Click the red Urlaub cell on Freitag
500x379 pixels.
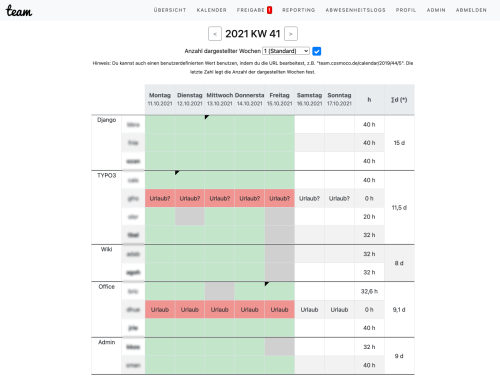[279, 310]
